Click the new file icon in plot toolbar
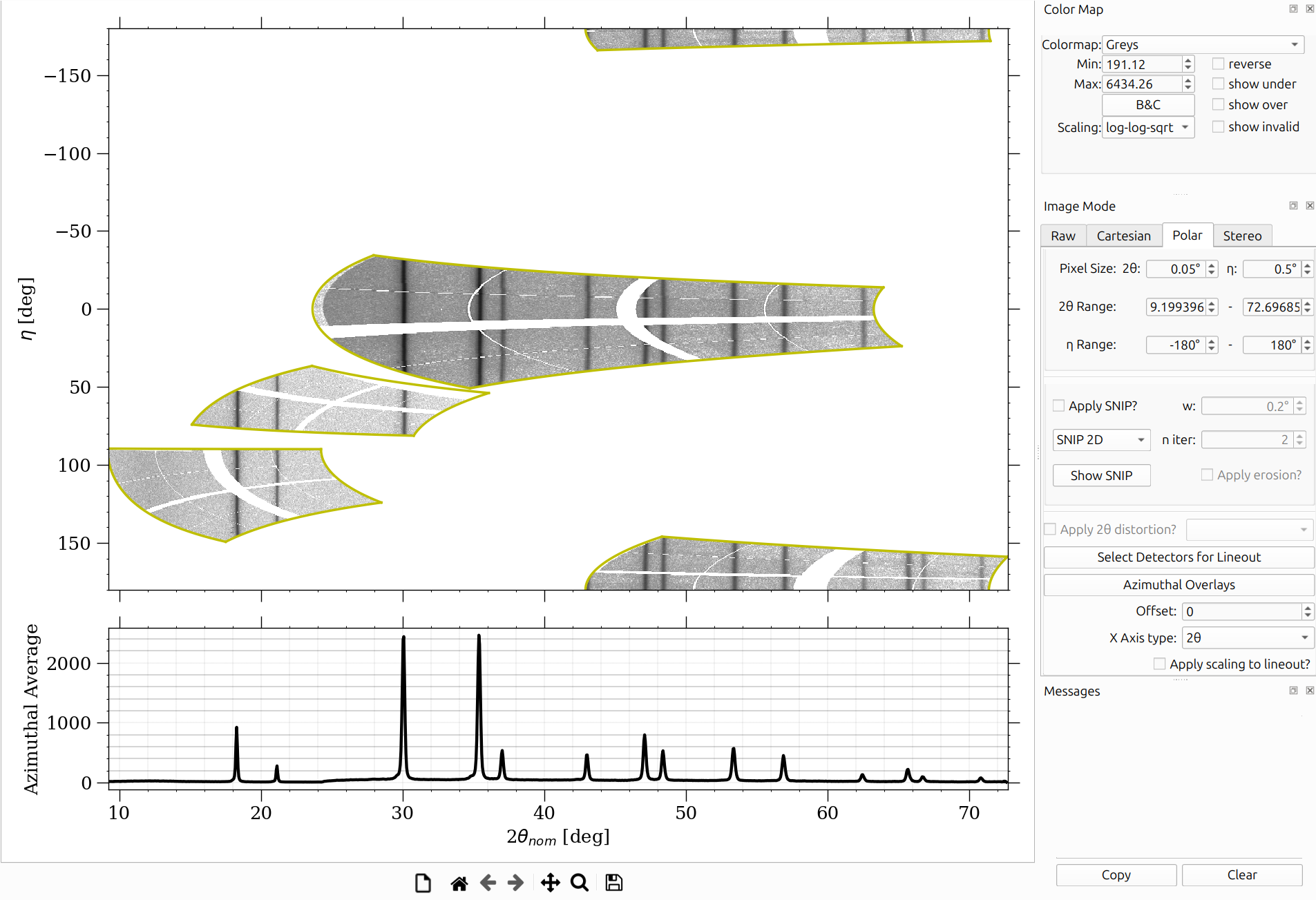 click(x=423, y=883)
